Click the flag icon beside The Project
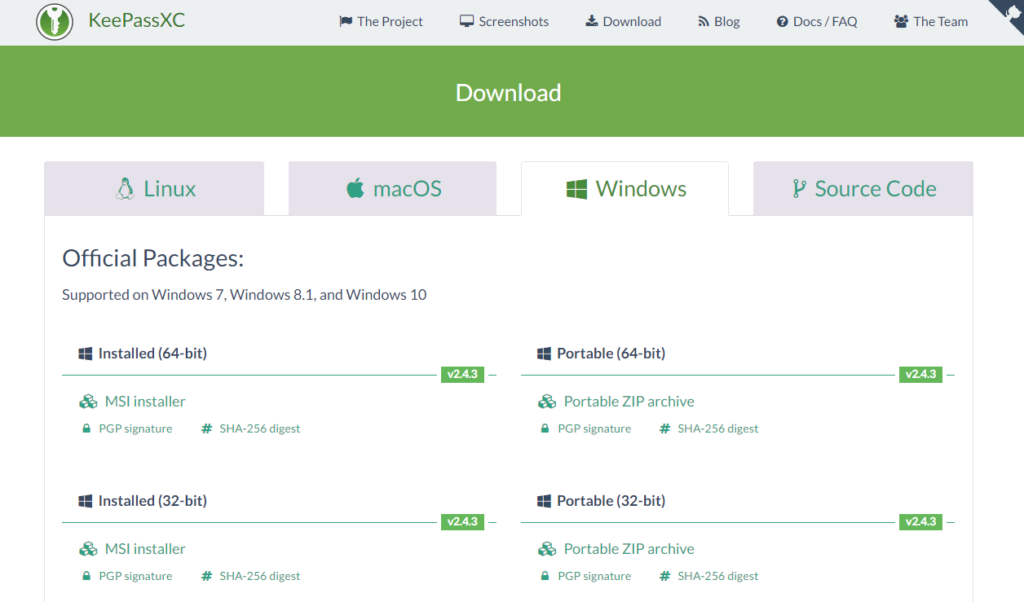This screenshot has height=602, width=1024. click(x=345, y=22)
